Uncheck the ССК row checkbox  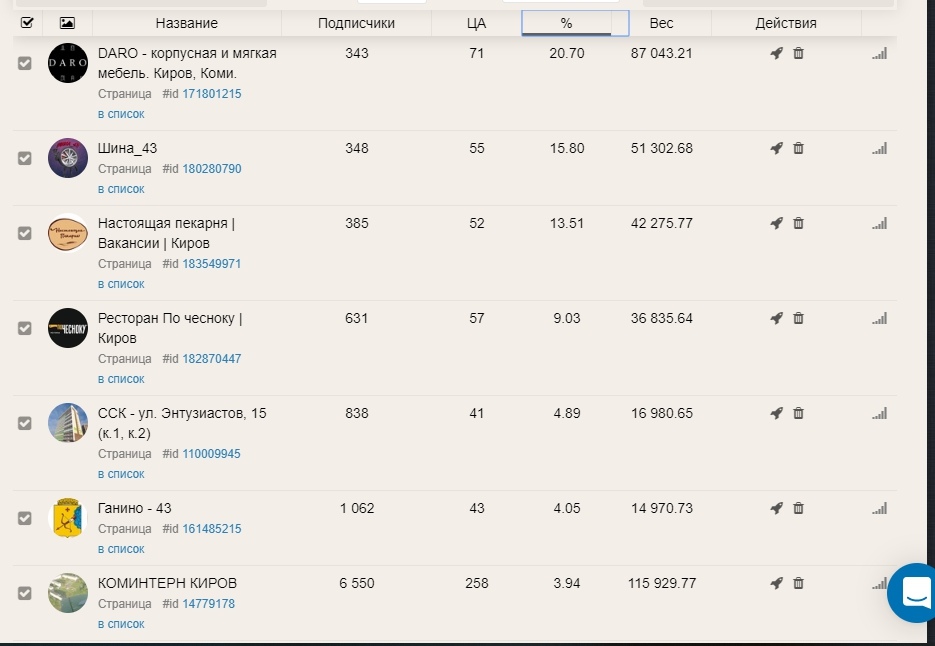pyautogui.click(x=24, y=423)
